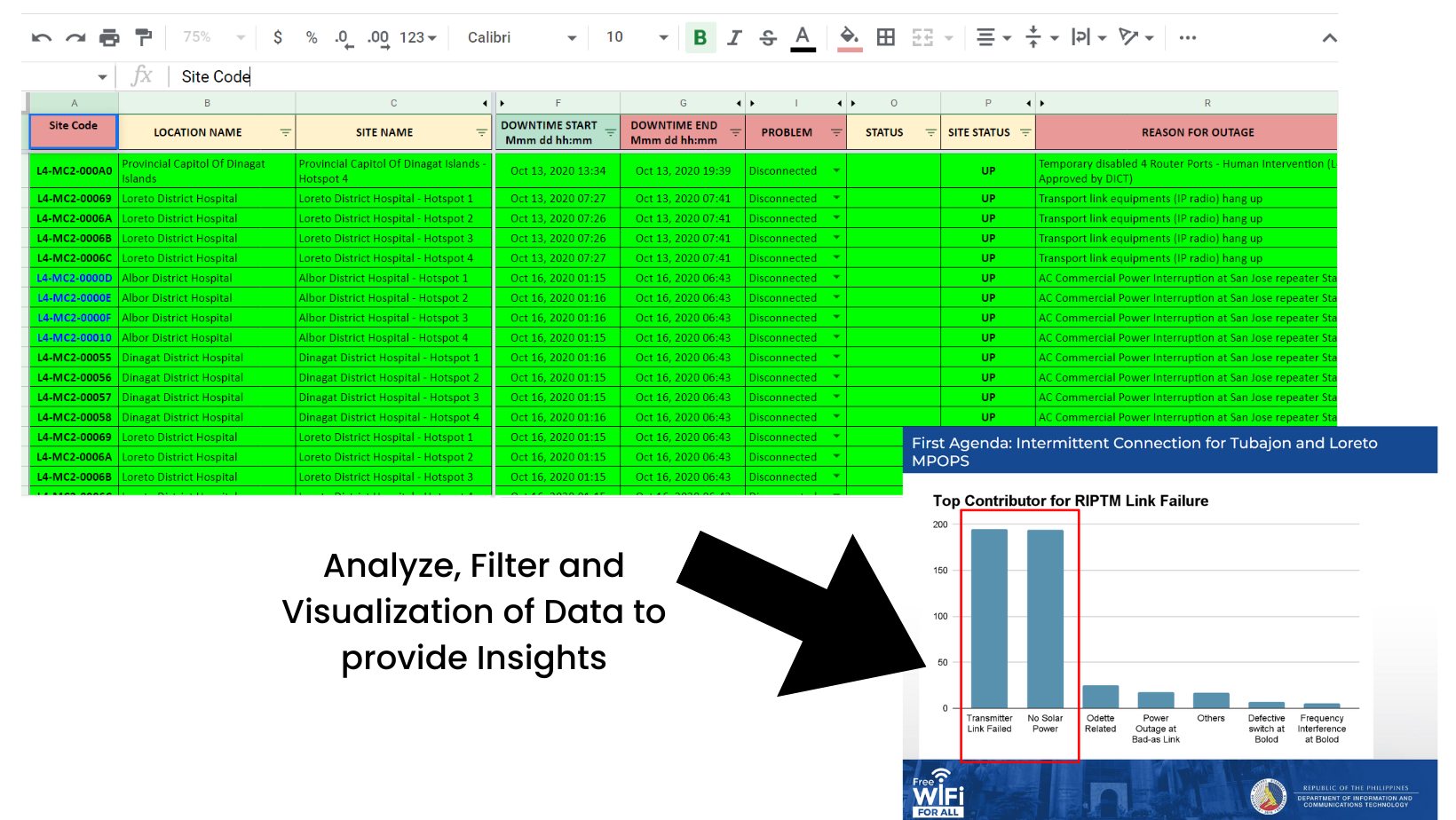
Task: Click the formula bar containing Site Code
Action: pos(753,76)
